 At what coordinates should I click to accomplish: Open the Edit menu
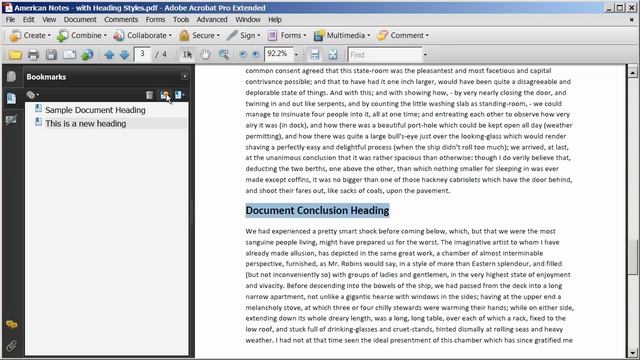(x=29, y=20)
